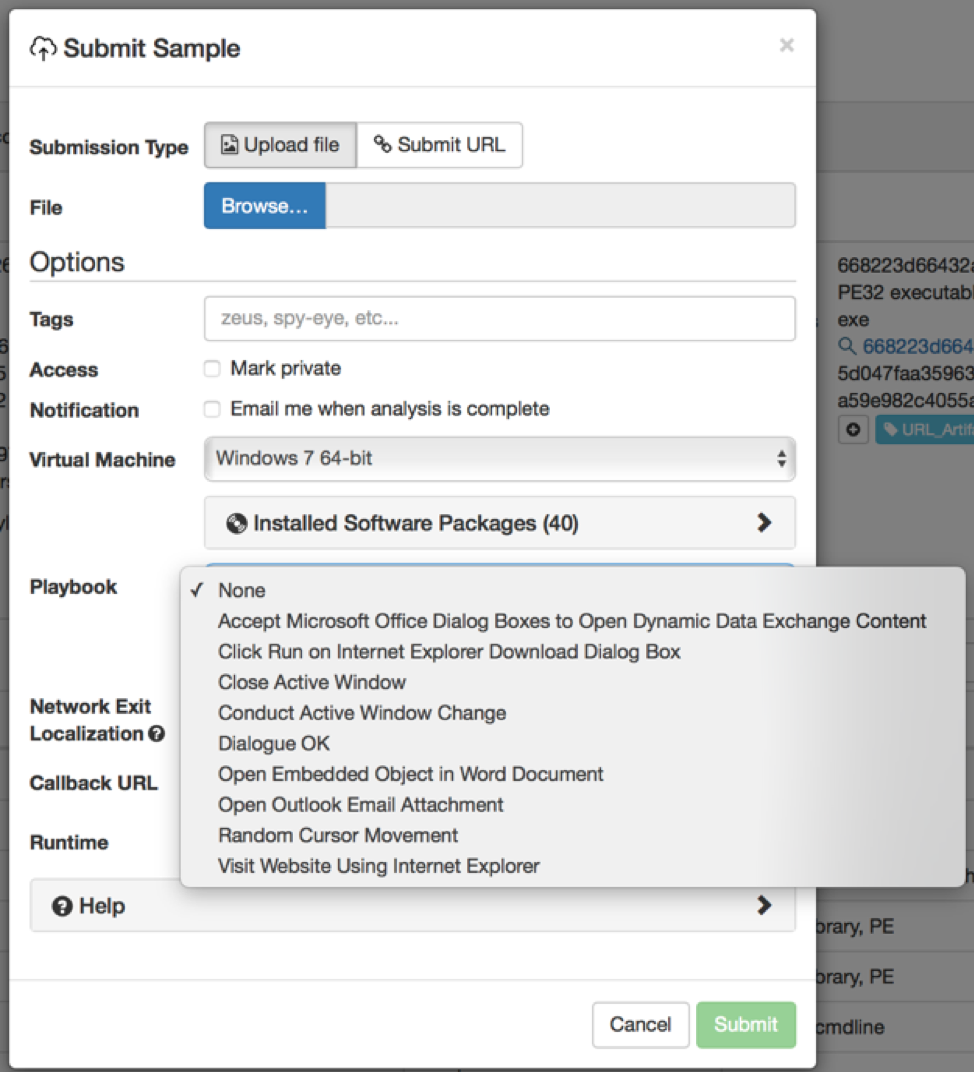The width and height of the screenshot is (974, 1072).
Task: Expand Installed Software Packages chevron
Action: click(764, 522)
